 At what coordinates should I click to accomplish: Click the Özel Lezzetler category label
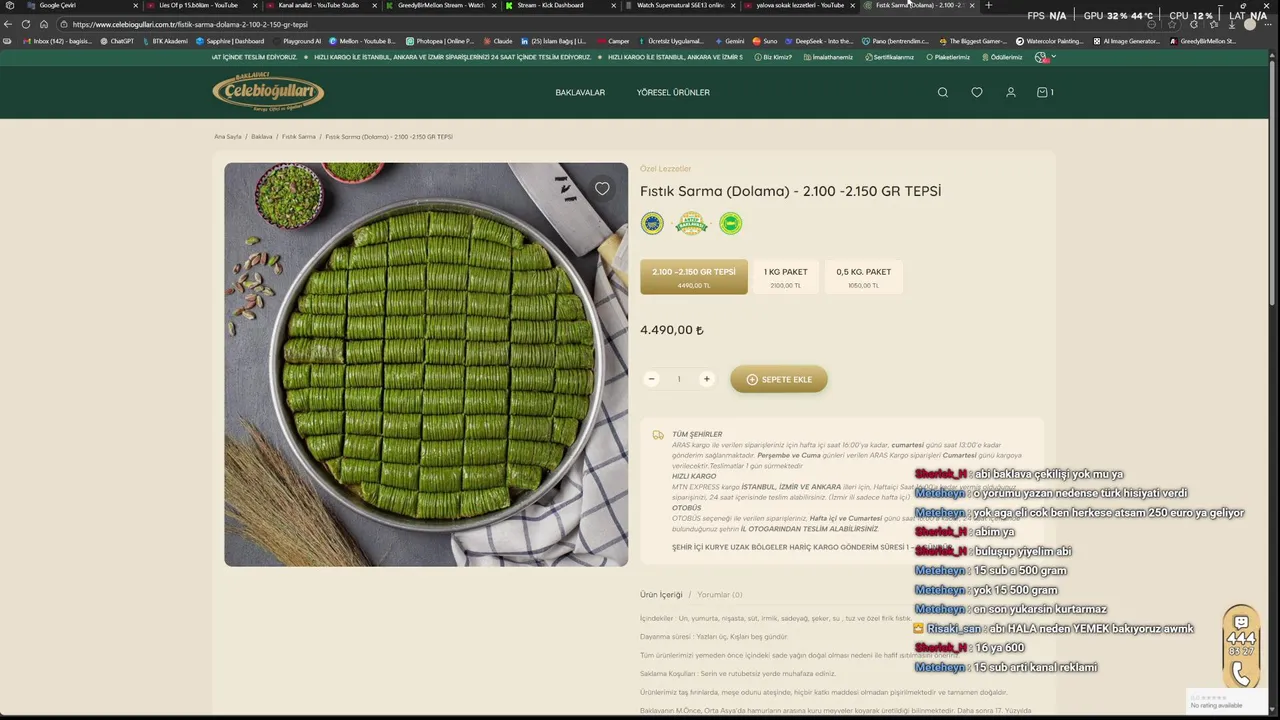coord(665,169)
